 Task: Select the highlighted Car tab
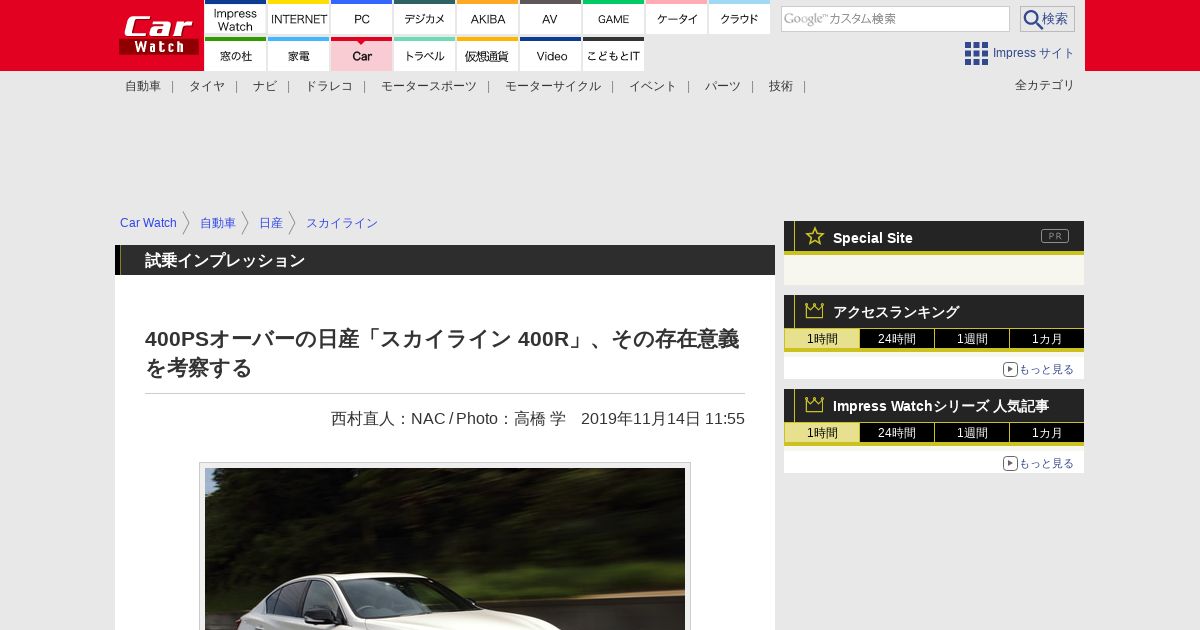pos(362,55)
